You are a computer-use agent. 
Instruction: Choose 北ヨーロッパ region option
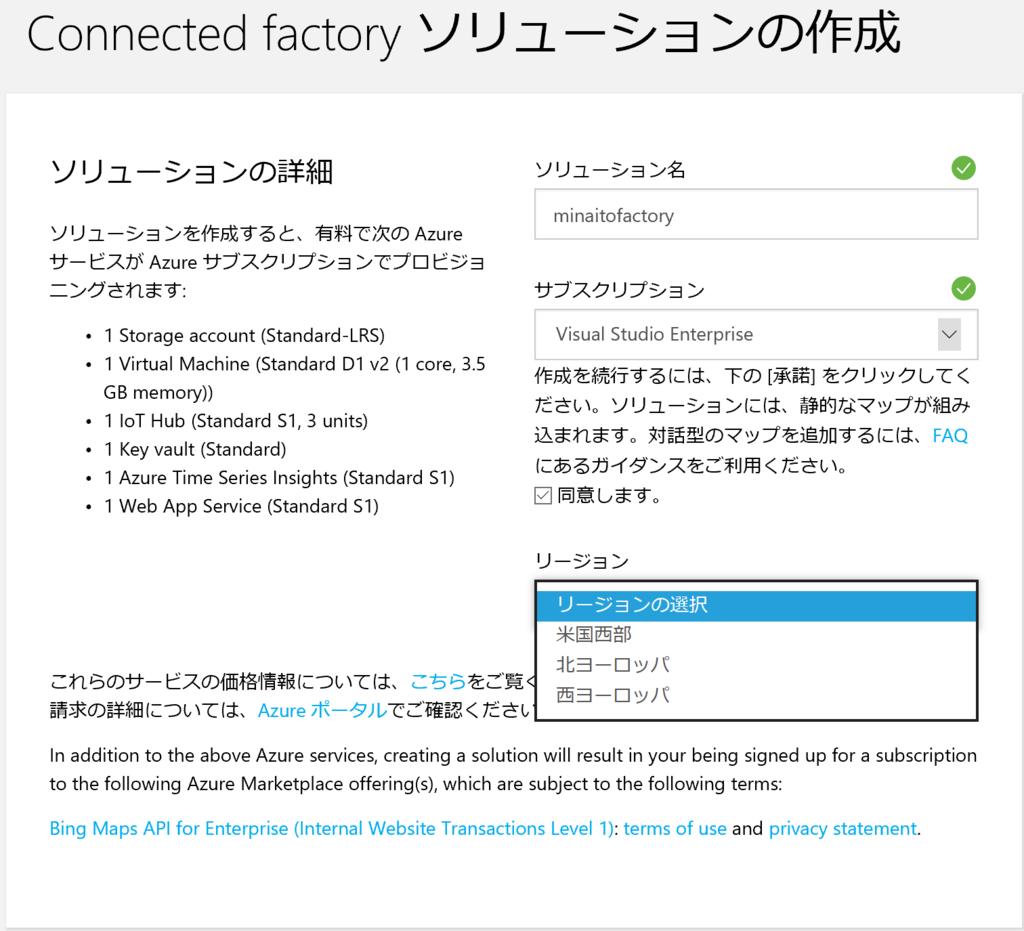(756, 665)
